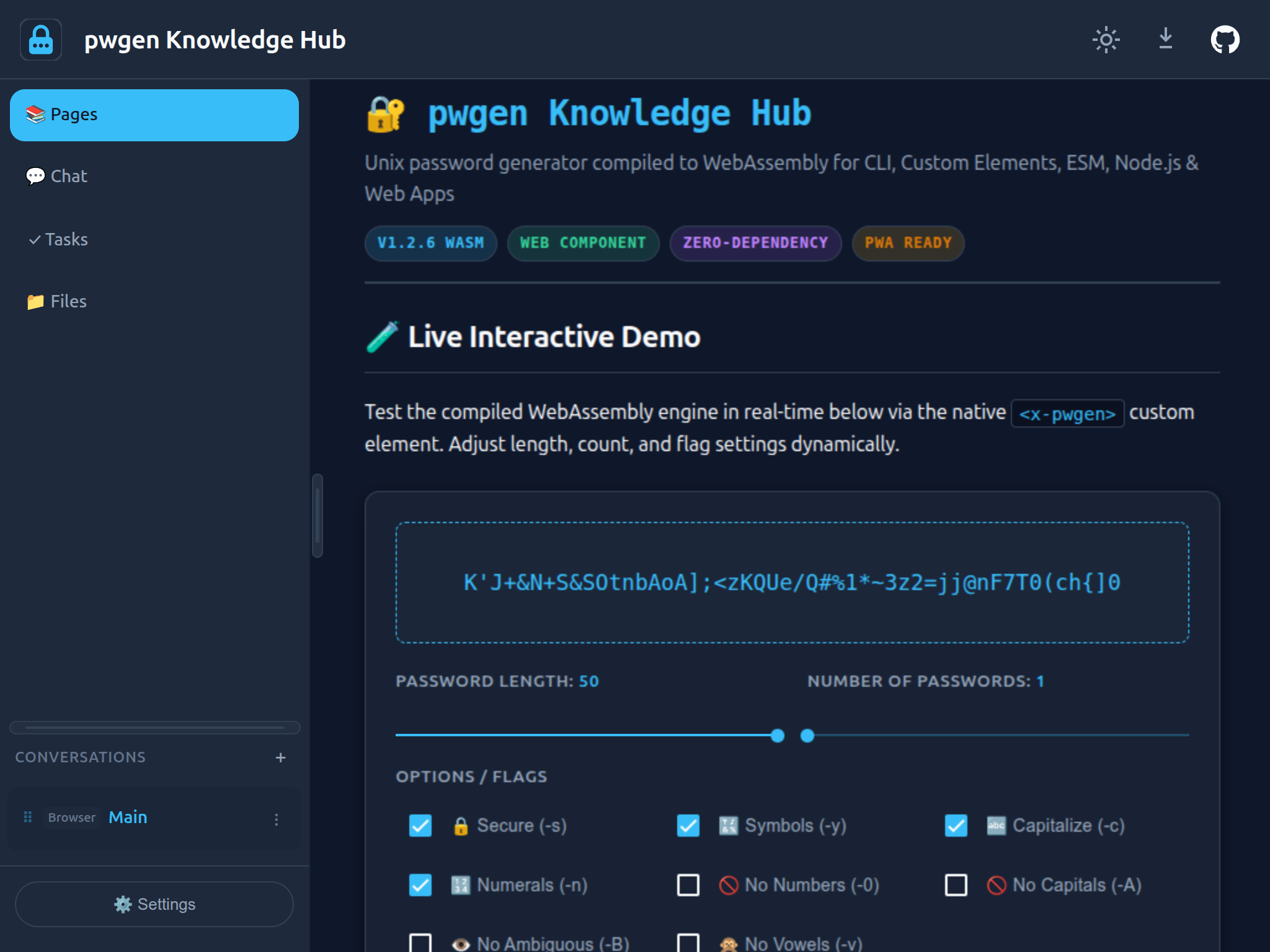Go to the Files section
The height and width of the screenshot is (952, 1270).
(x=154, y=301)
